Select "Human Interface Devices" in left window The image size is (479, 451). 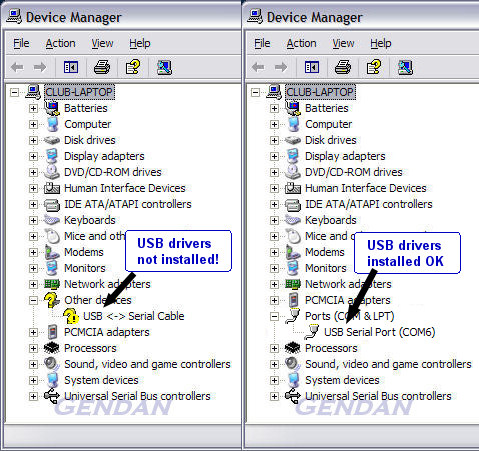pos(125,188)
